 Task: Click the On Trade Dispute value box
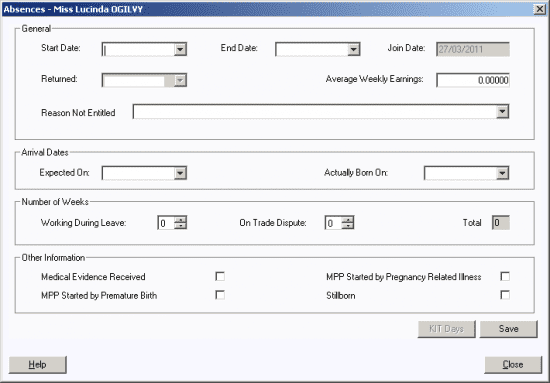[x=334, y=223]
